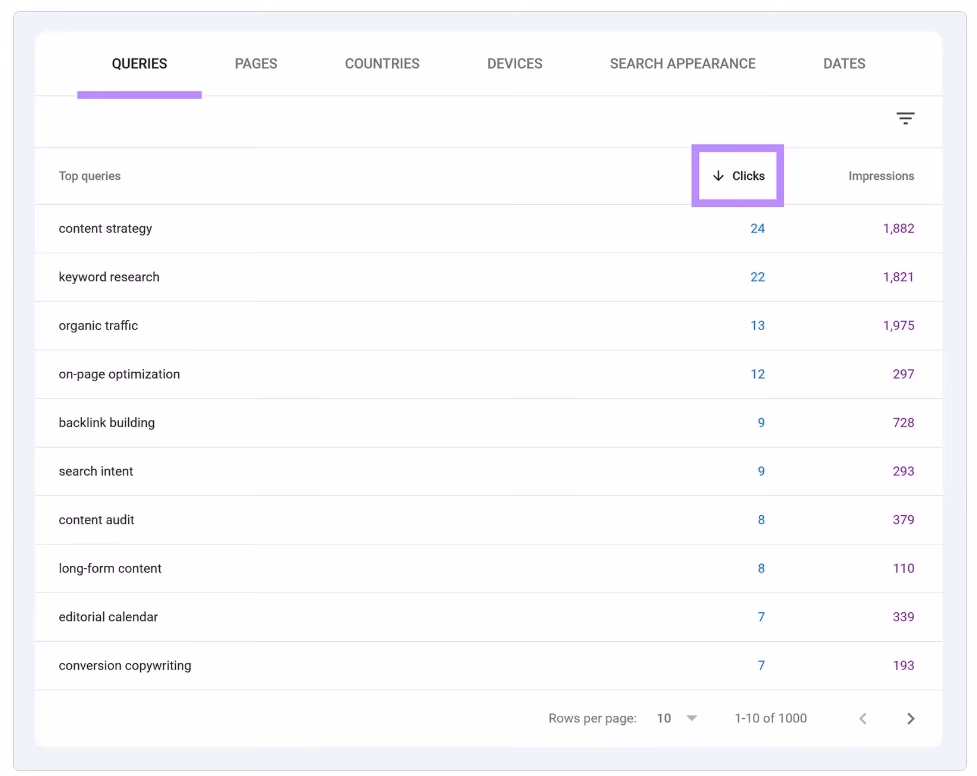977x776 pixels.
Task: Click the 379 impressions value
Action: (x=903, y=520)
